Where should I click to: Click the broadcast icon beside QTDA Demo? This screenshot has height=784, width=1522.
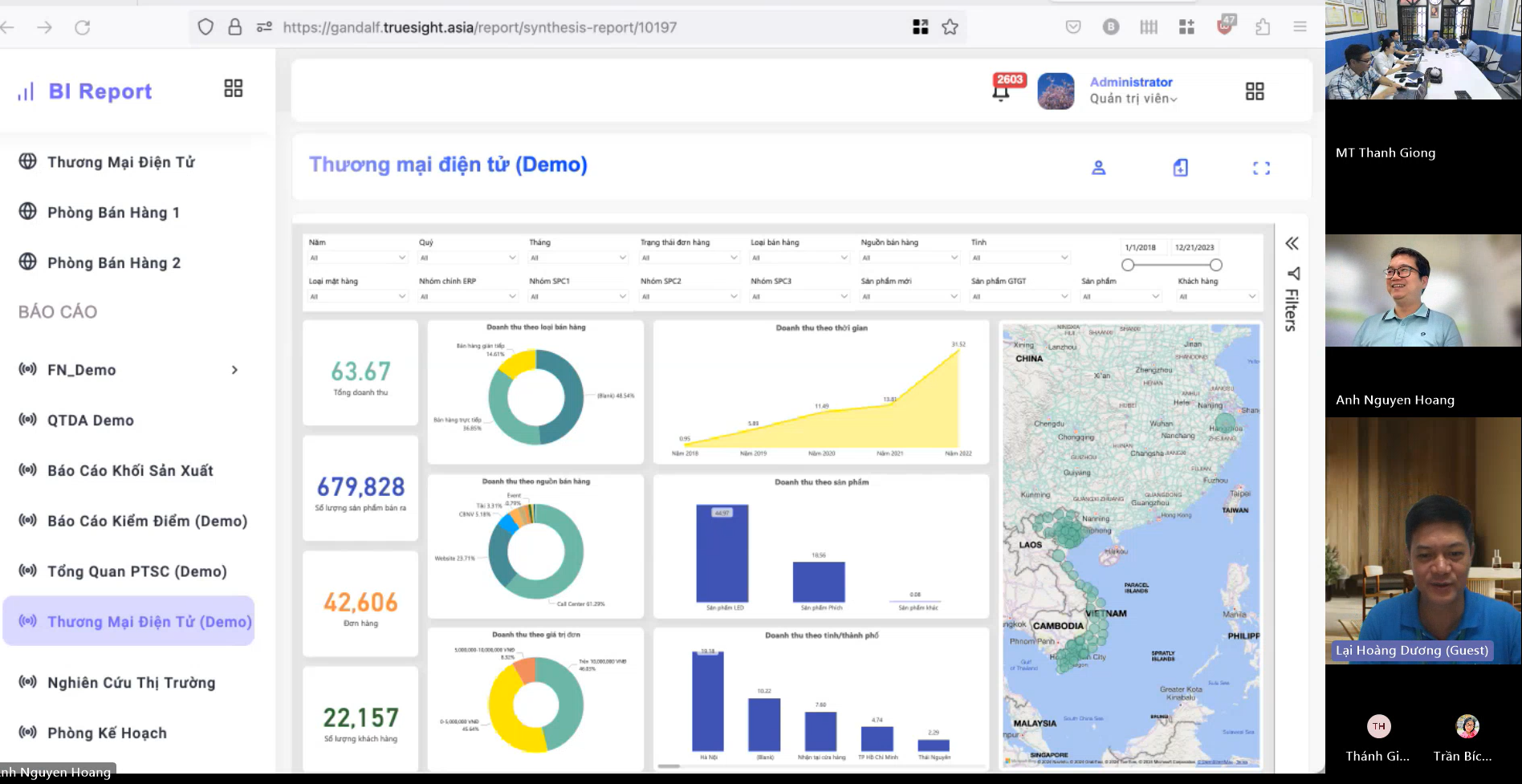coord(28,419)
